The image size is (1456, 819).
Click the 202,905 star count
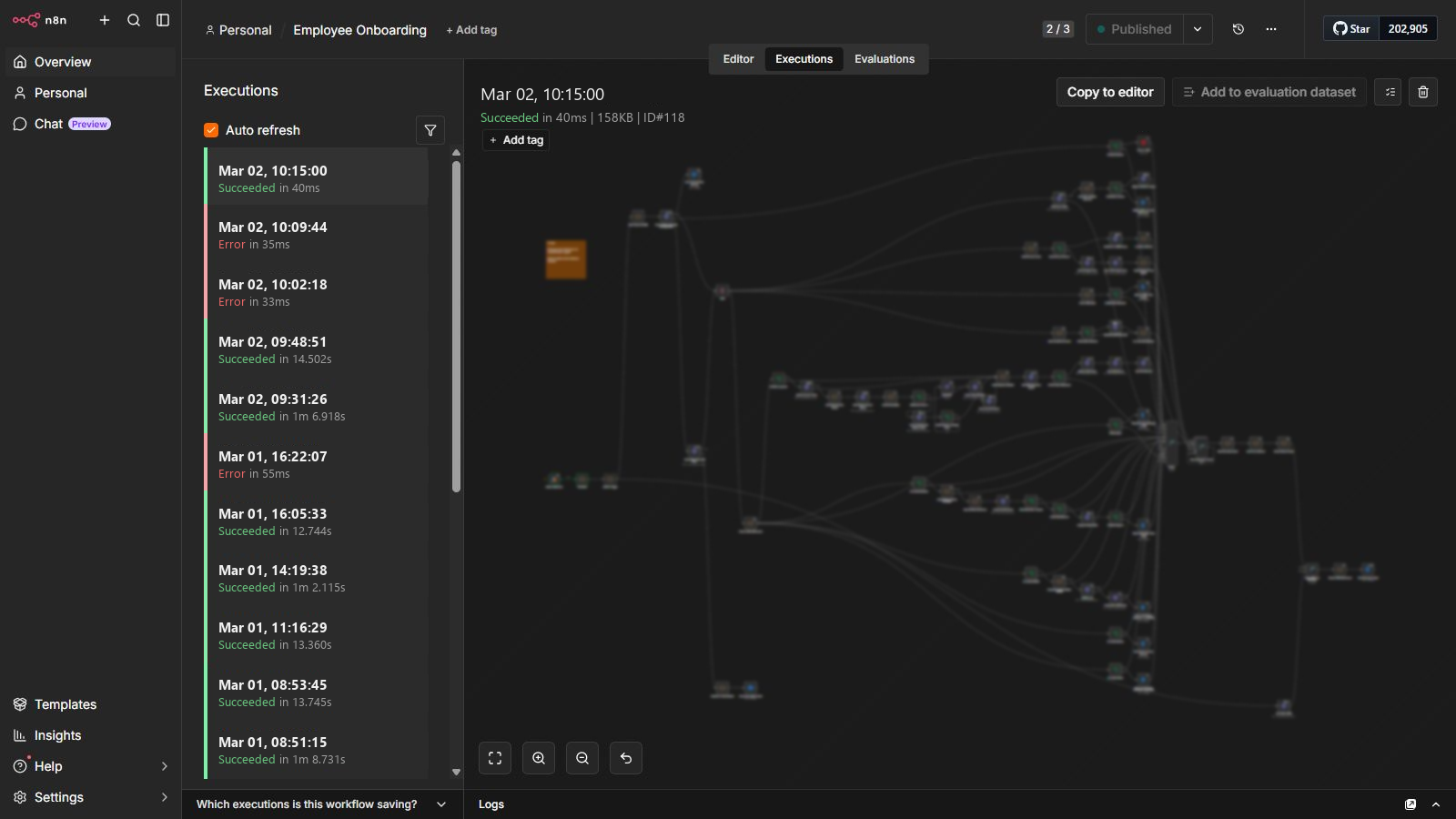[x=1408, y=29]
